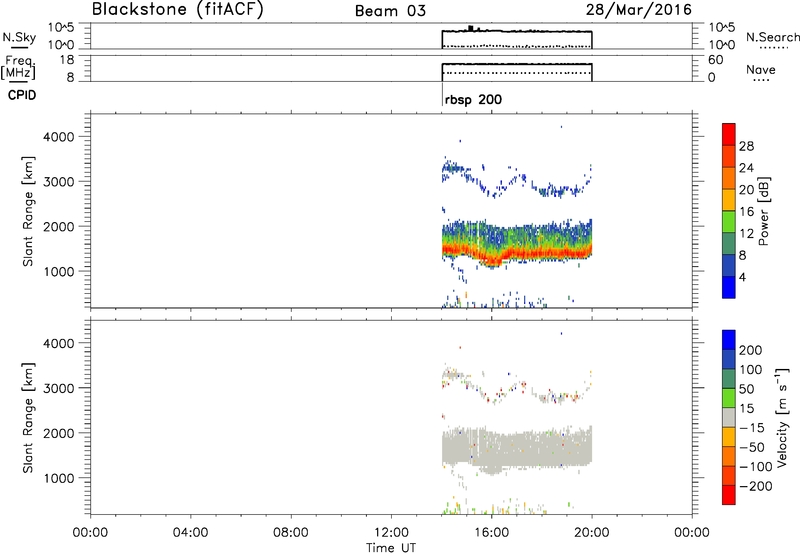Click the Nave legend label
800x554 pixels.
761,69
